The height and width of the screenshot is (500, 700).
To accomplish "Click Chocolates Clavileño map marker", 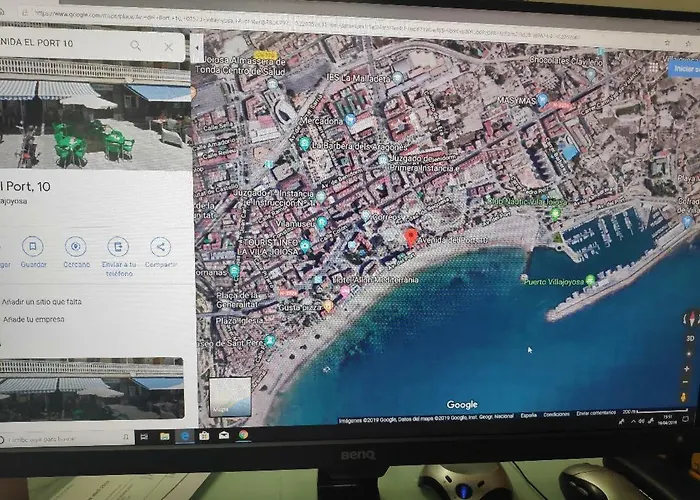I will [591, 74].
